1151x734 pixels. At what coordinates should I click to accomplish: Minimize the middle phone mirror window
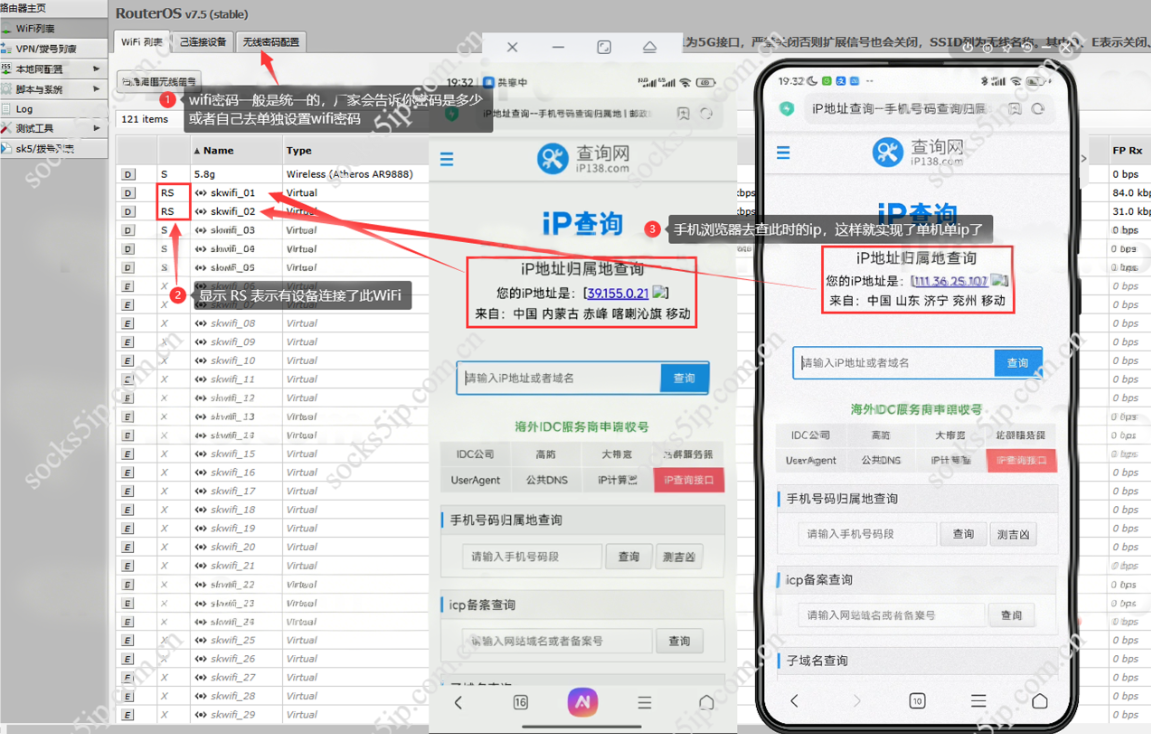tap(559, 47)
